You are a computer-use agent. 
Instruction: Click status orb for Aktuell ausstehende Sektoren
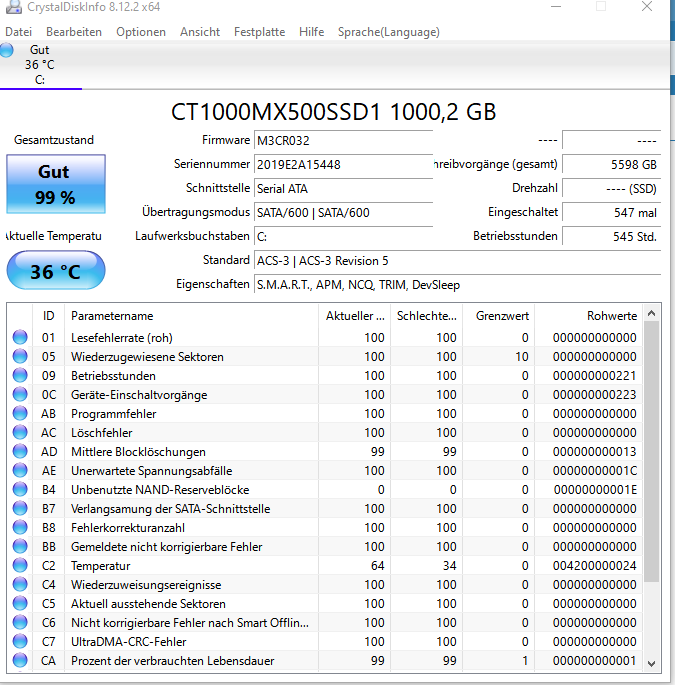pos(20,603)
